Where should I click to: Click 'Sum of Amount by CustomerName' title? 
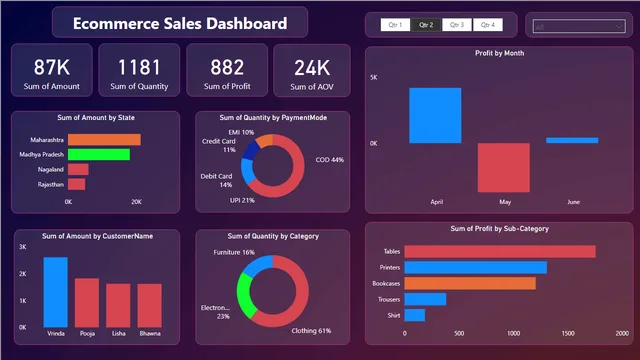pyautogui.click(x=98, y=236)
